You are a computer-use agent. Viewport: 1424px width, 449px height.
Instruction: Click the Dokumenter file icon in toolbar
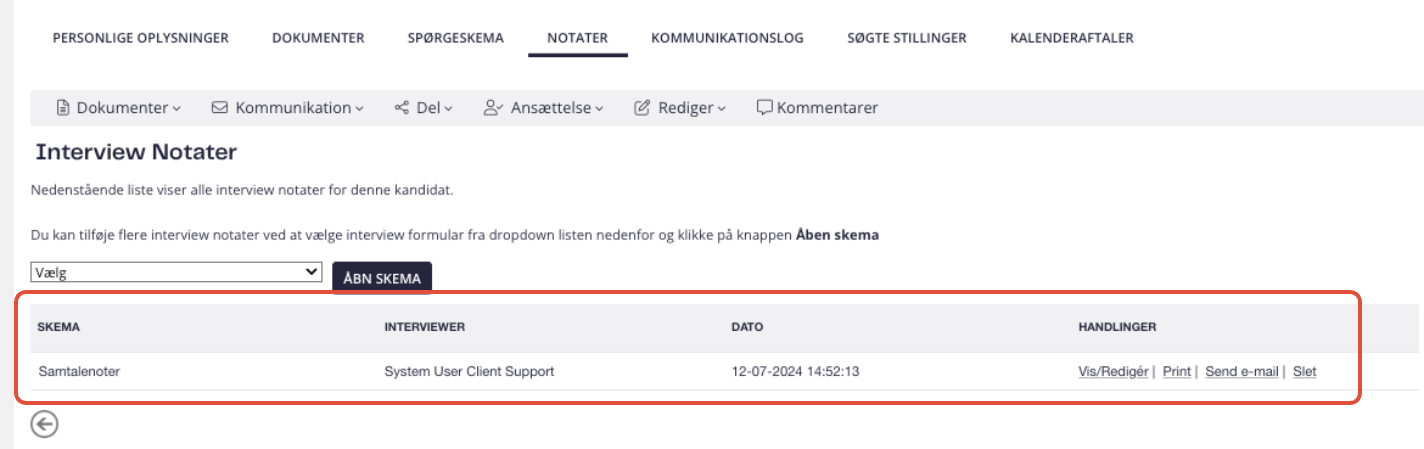pyautogui.click(x=63, y=108)
